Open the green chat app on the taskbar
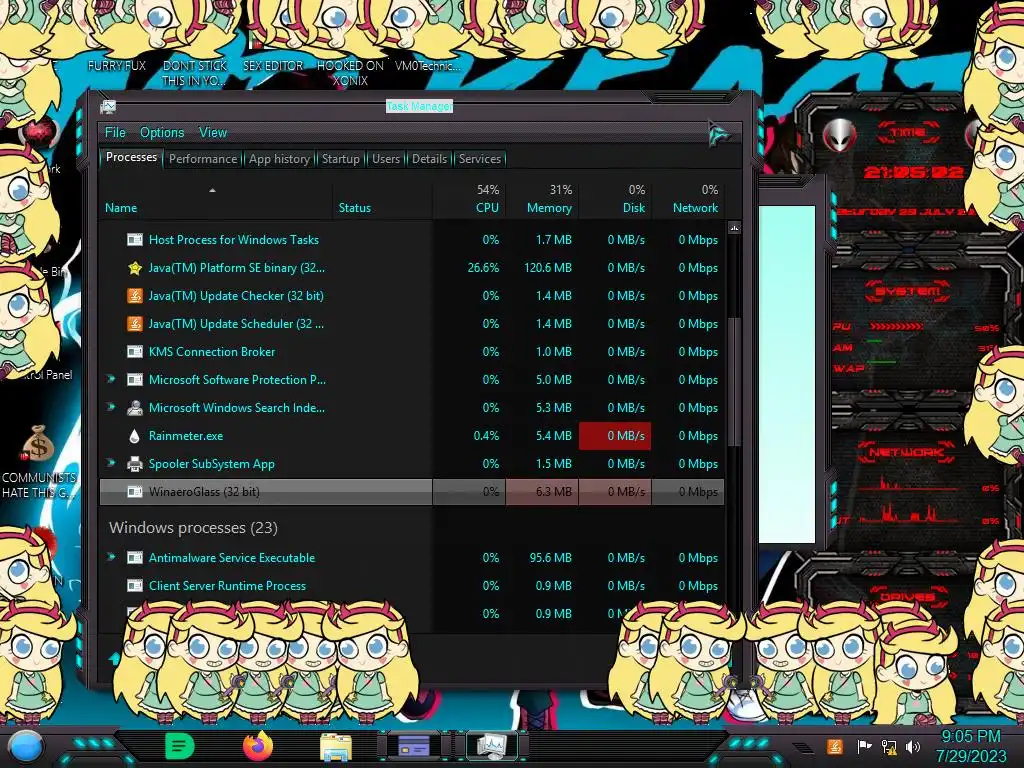 click(x=180, y=746)
